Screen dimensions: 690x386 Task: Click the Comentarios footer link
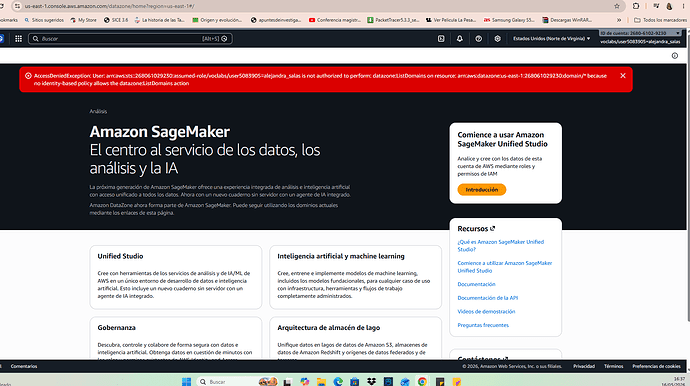tap(24, 366)
